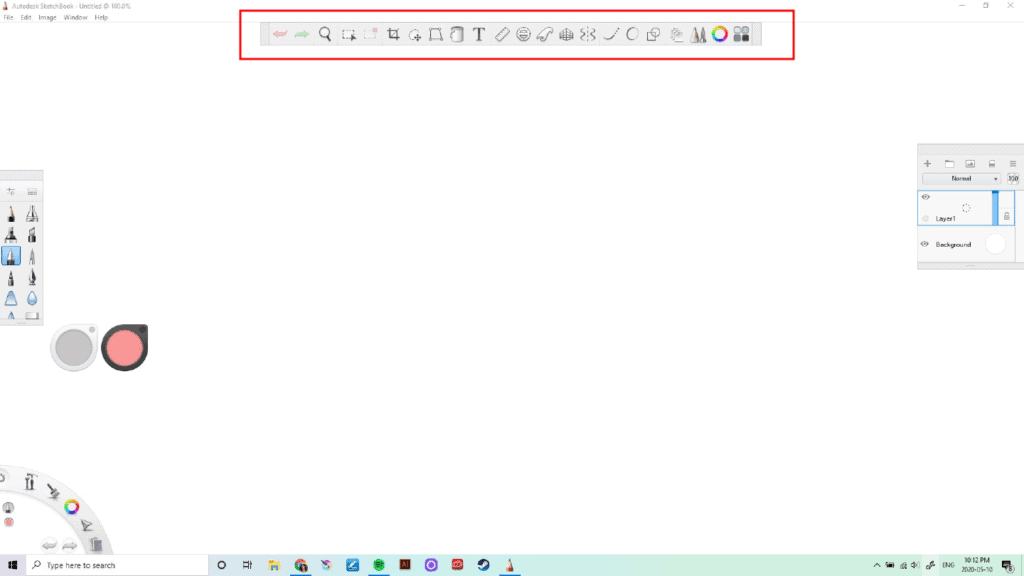Select the Distort Transform tool
This screenshot has height=576, width=1024.
coord(436,34)
